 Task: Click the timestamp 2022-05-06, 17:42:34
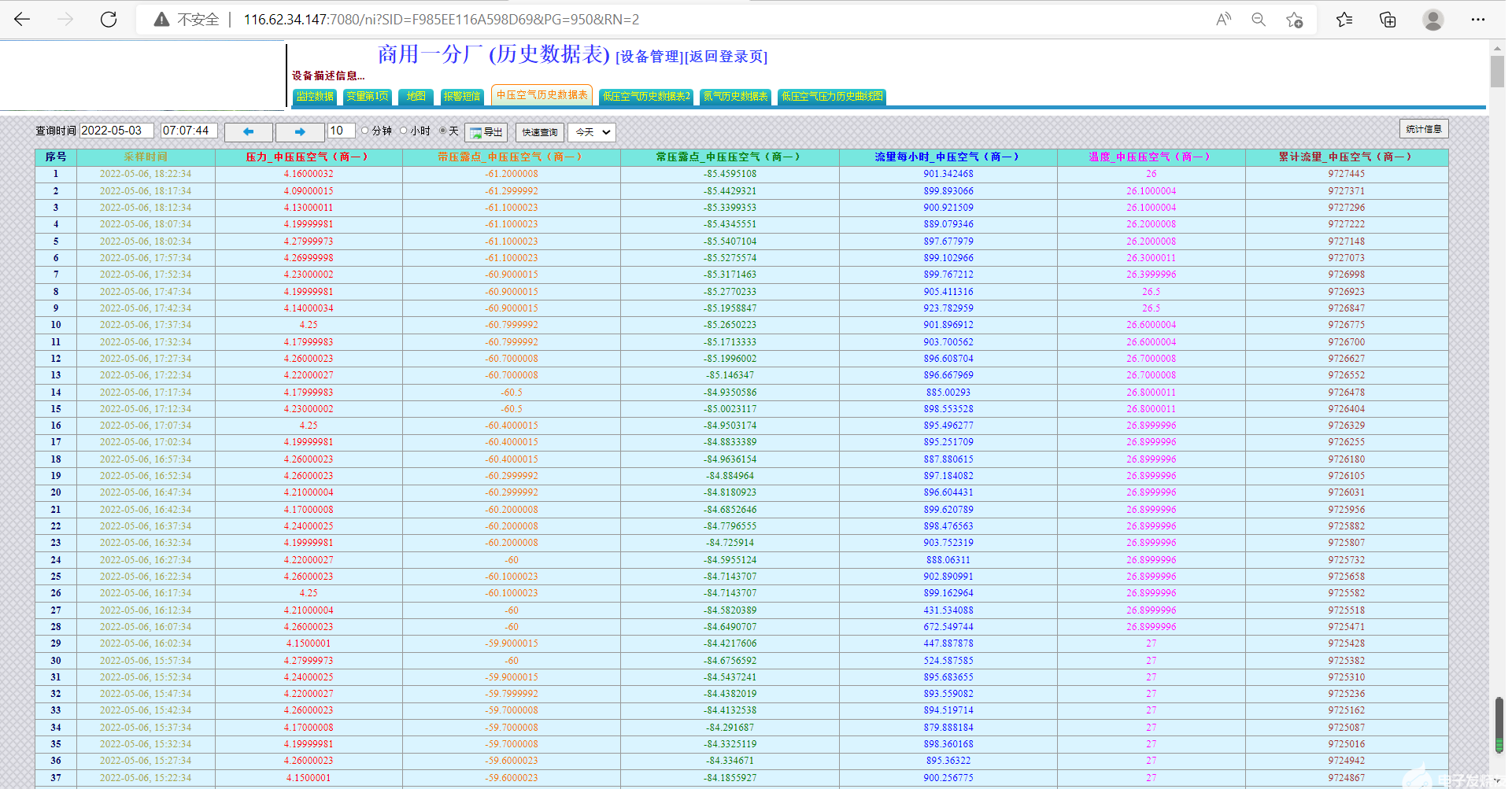point(146,308)
